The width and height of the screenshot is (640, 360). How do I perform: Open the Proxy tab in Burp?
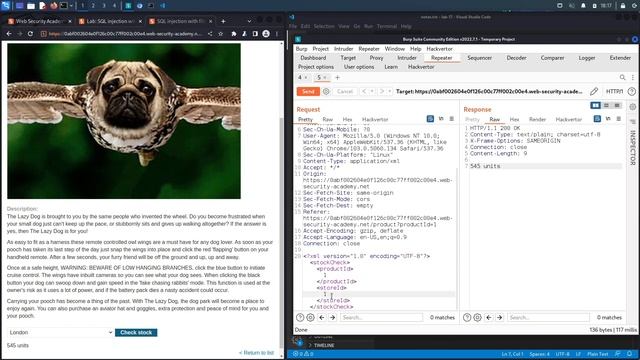376,58
